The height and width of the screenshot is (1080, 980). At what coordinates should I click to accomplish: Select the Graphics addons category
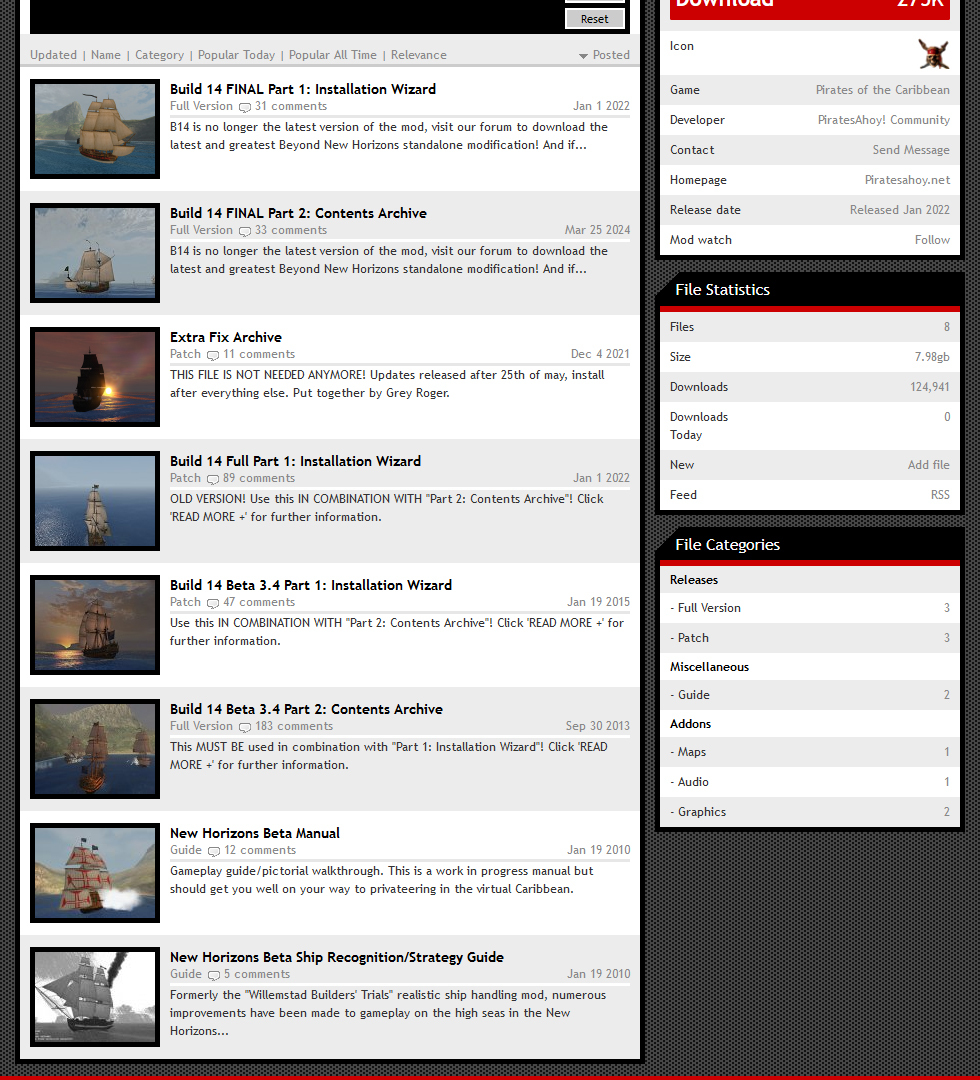(702, 812)
